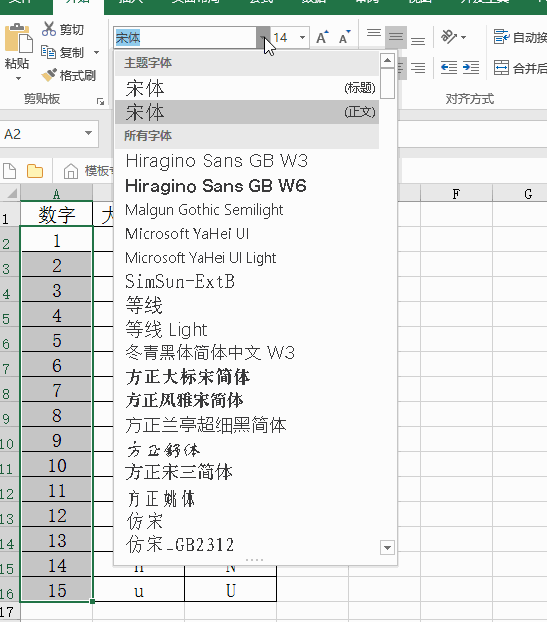This screenshot has width=547, height=622.
Task: Decrease the cell indent
Action: coord(449,68)
